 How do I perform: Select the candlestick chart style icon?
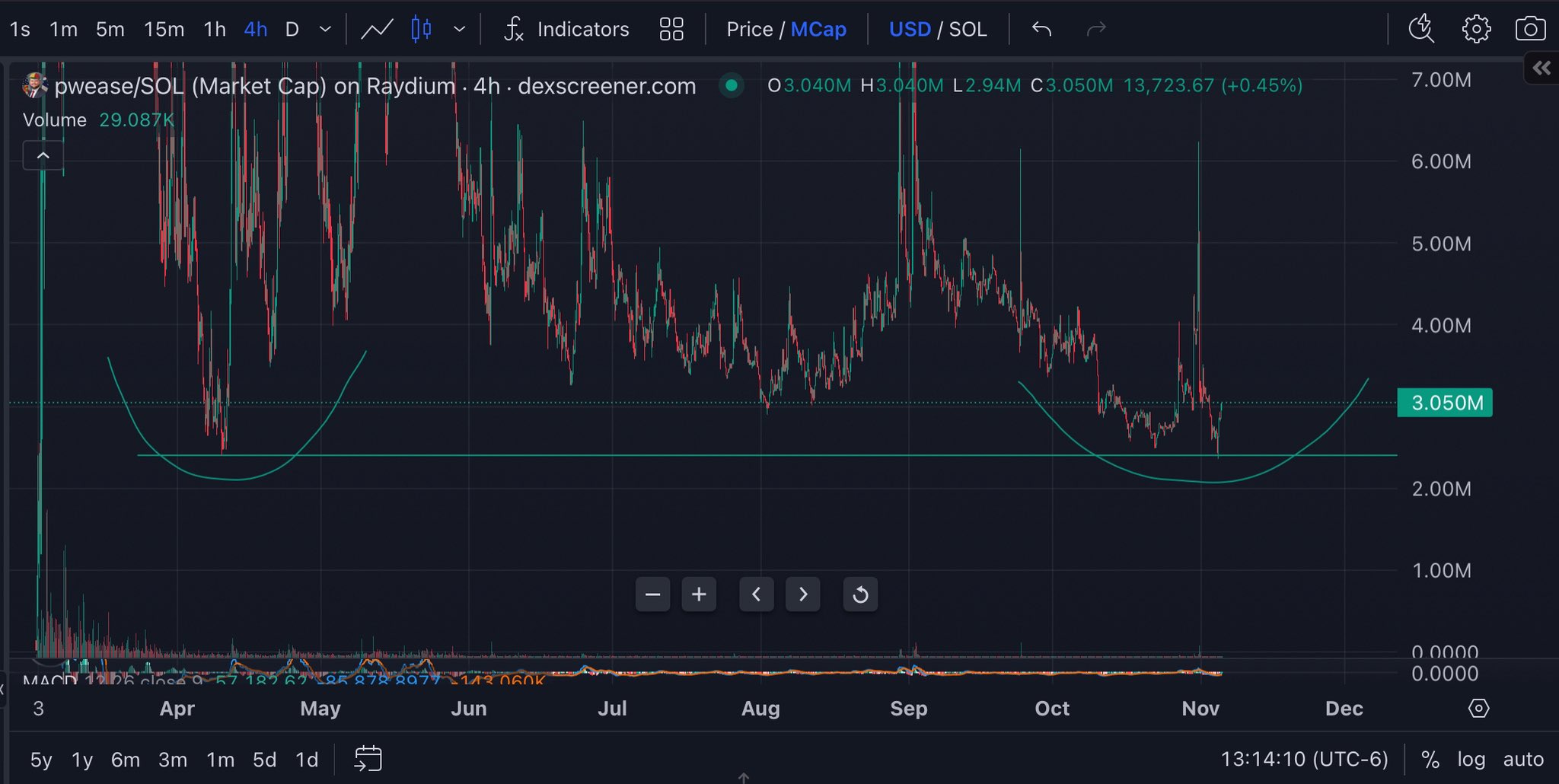pos(421,30)
